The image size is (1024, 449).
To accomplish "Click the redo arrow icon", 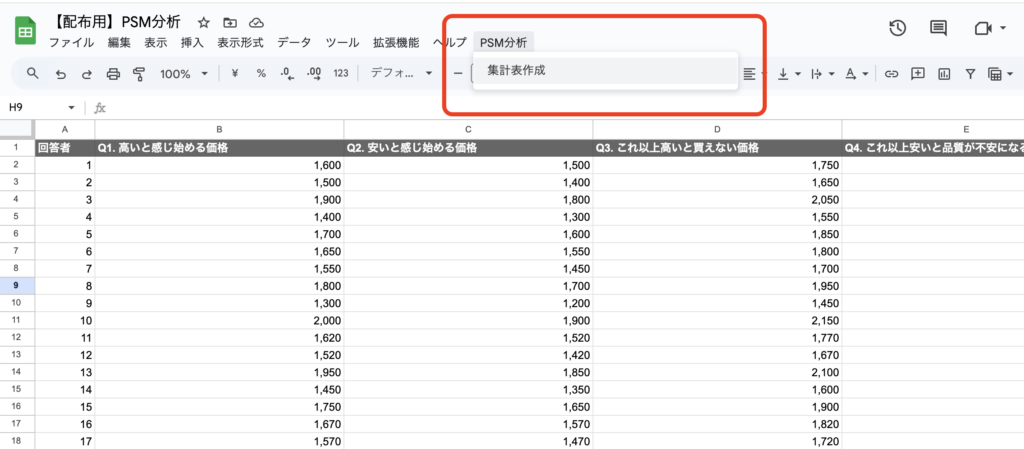I will tap(87, 74).
